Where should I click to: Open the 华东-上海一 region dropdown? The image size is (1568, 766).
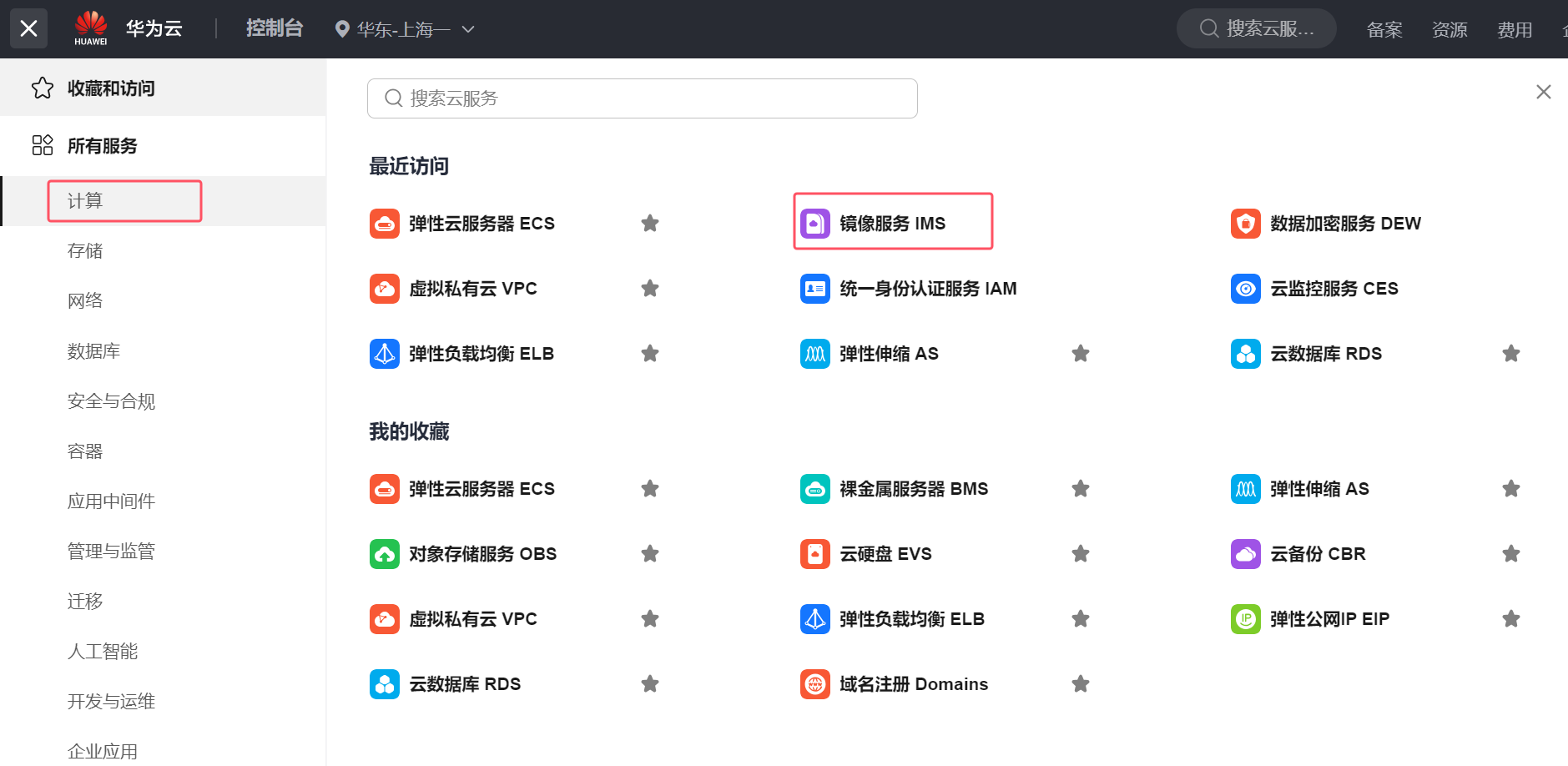click(404, 29)
